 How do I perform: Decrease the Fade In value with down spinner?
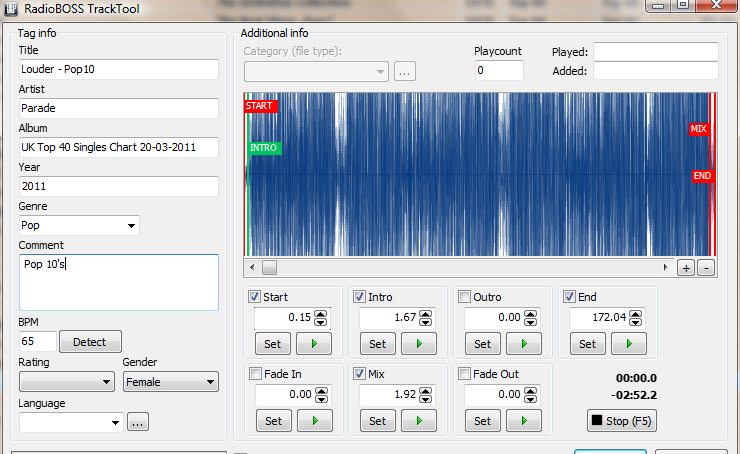tap(322, 399)
